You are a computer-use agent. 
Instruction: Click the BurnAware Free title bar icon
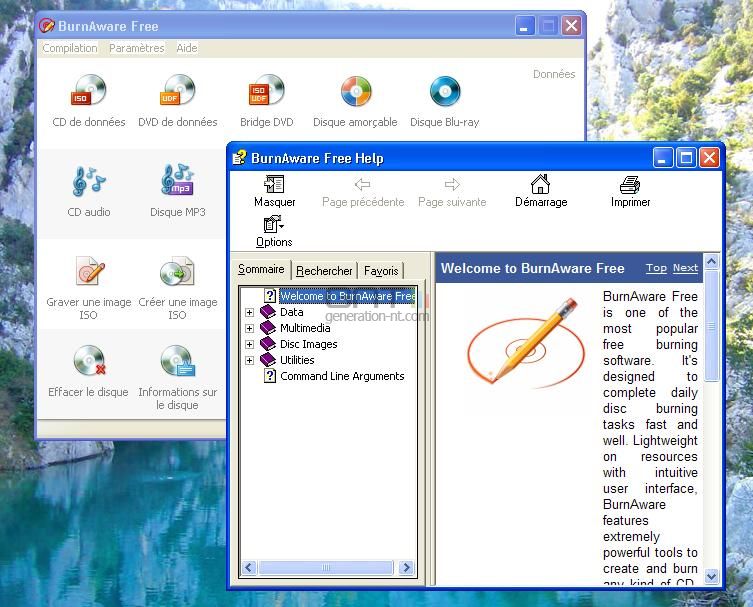pos(47,25)
